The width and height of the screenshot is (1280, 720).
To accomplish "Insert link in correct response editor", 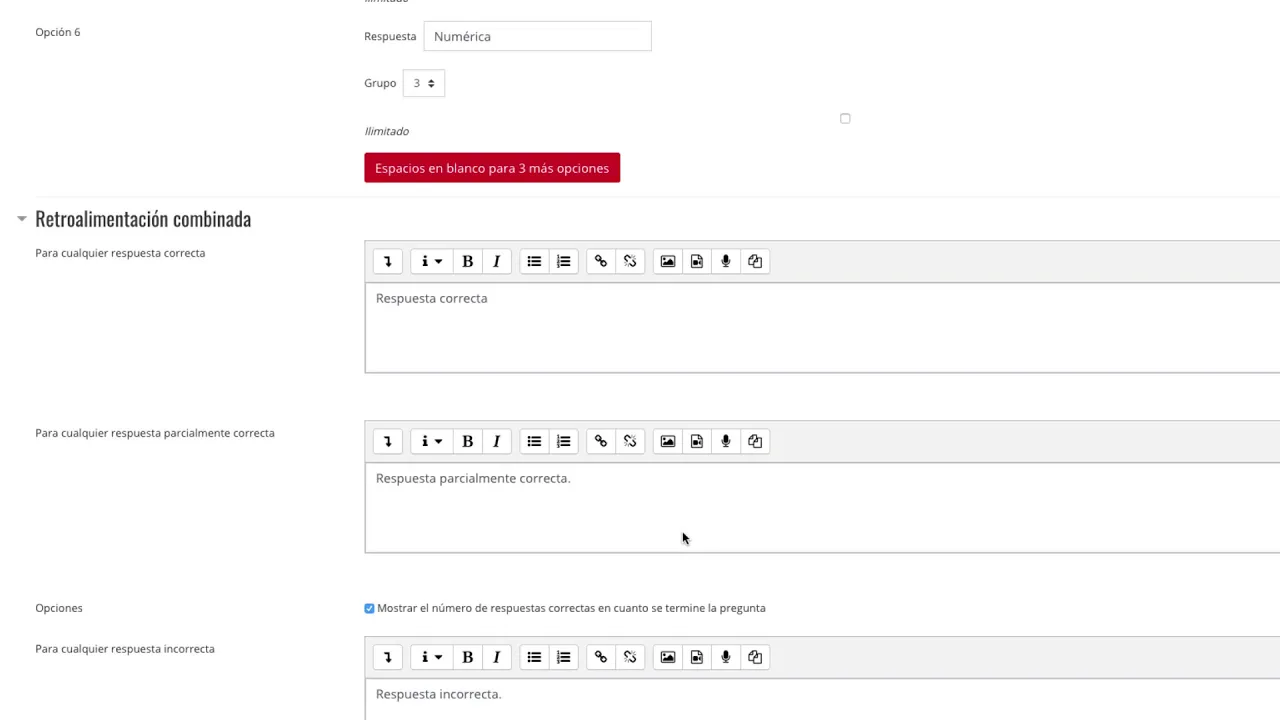I will coord(600,261).
